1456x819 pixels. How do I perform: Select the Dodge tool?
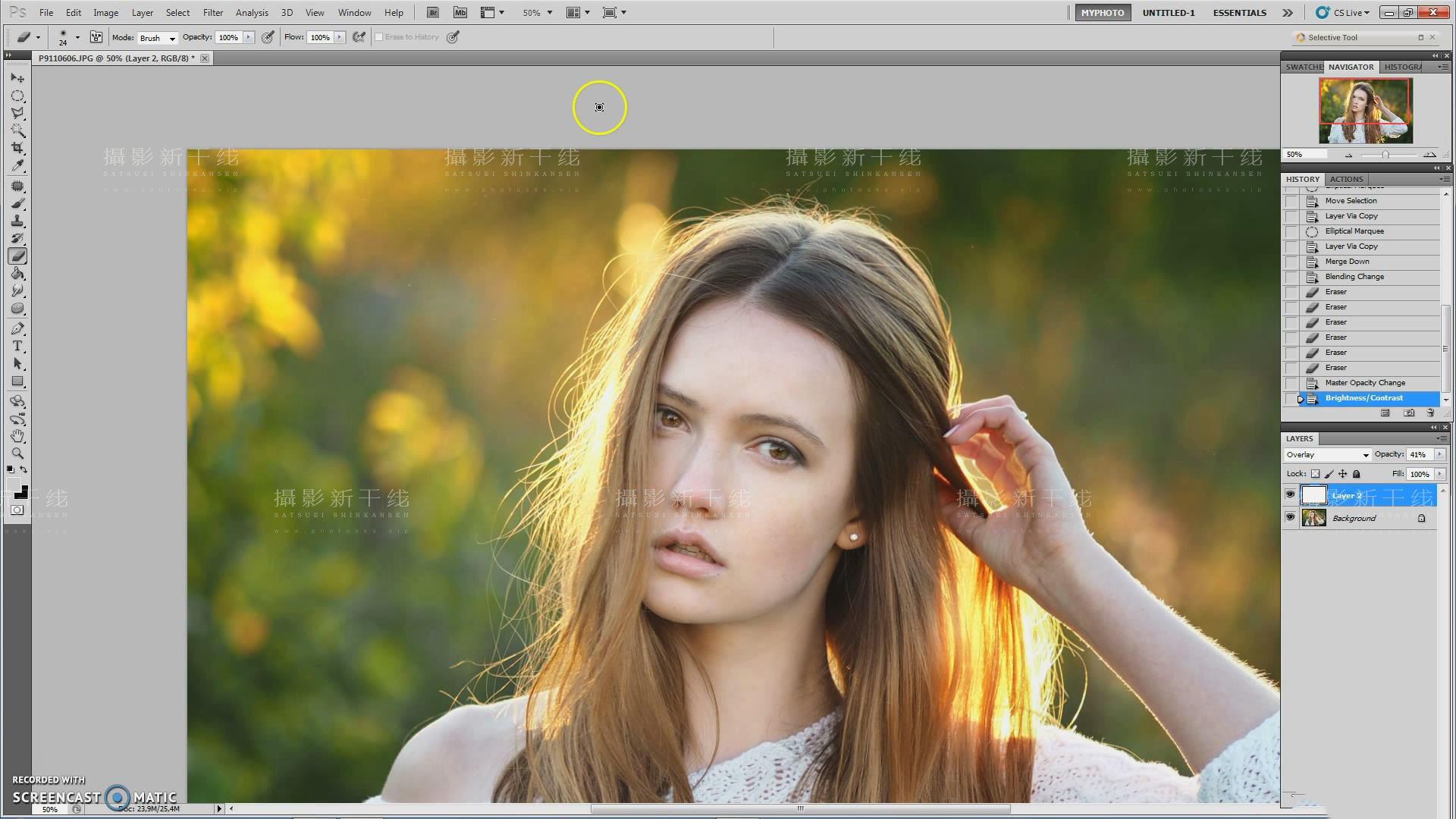point(17,309)
